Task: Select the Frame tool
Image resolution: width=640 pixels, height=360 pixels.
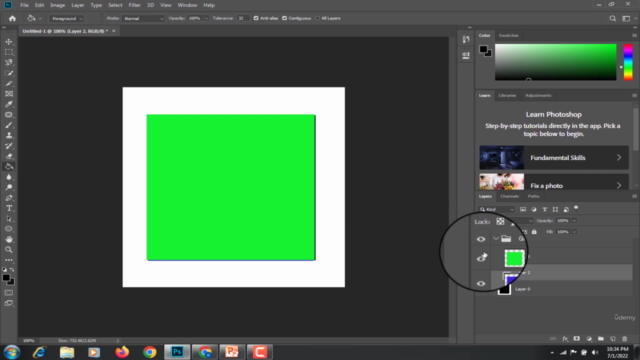Action: tap(9, 94)
